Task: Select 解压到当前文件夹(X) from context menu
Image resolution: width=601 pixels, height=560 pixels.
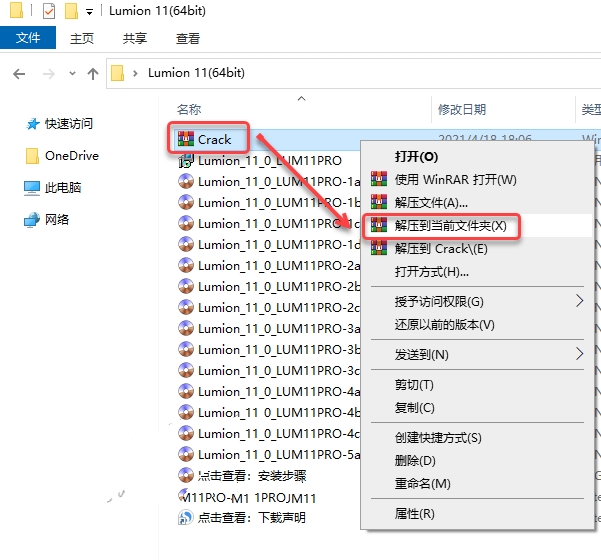Action: [478, 226]
